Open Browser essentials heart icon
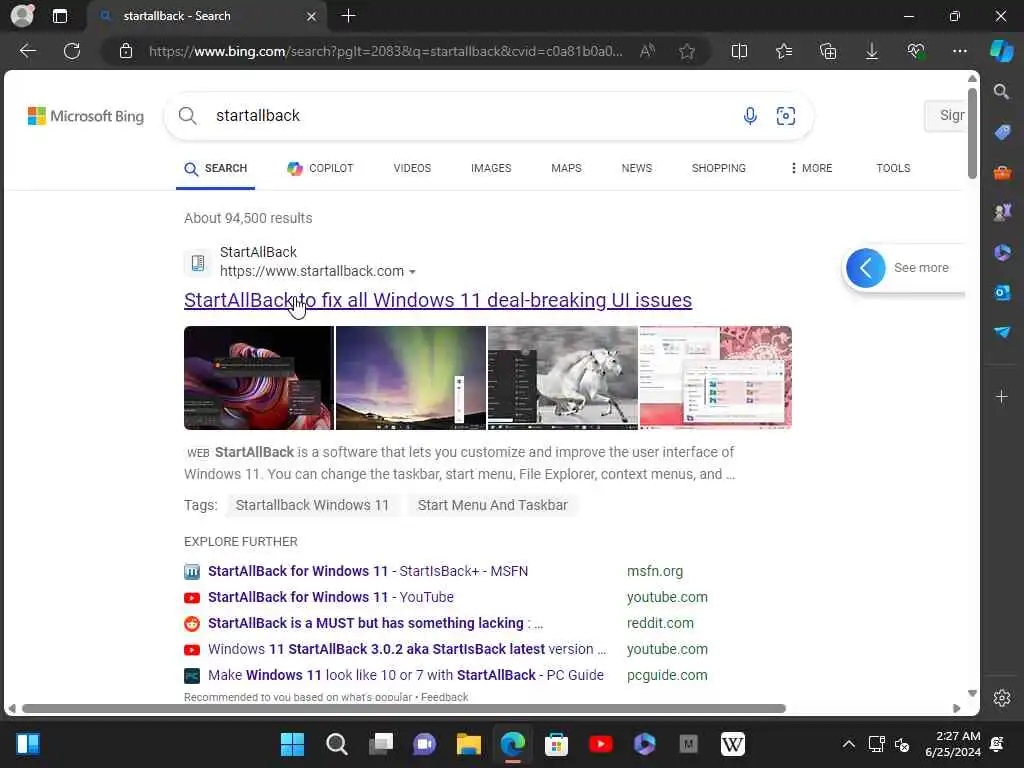Image resolution: width=1024 pixels, height=768 pixels. 916,51
